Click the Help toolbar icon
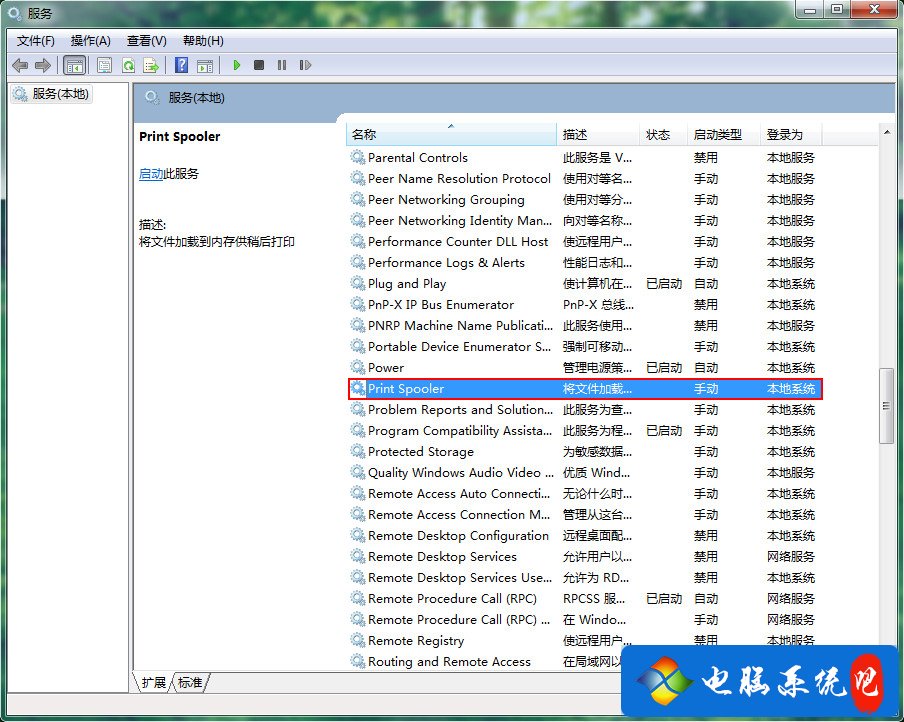The image size is (904, 722). [182, 64]
